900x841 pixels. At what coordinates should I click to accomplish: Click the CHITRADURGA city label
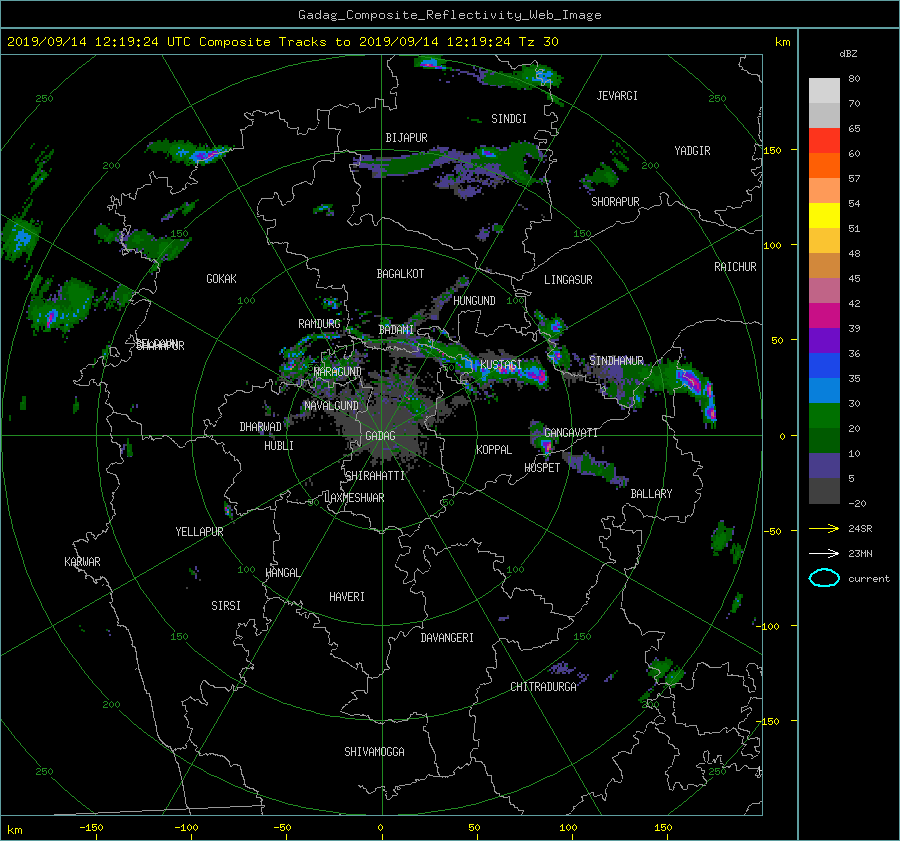point(543,687)
